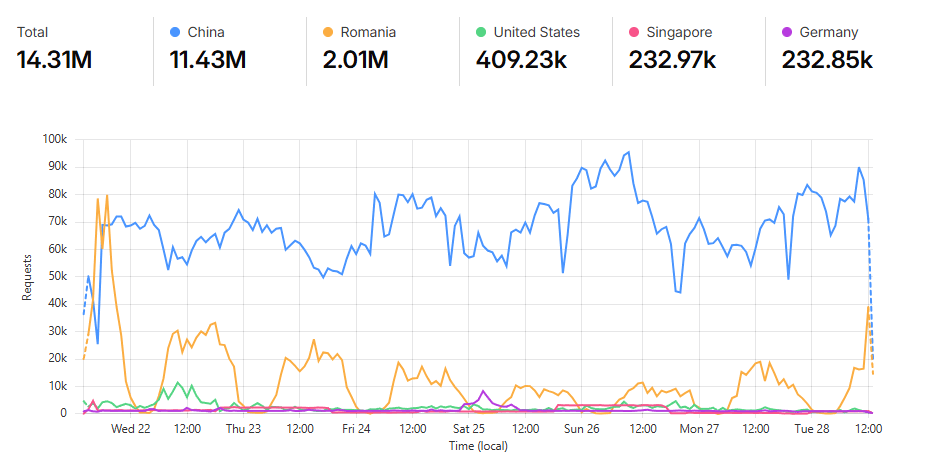Click Romania's 2.01M value
Screen dimensions: 929x455
pyautogui.click(x=355, y=59)
